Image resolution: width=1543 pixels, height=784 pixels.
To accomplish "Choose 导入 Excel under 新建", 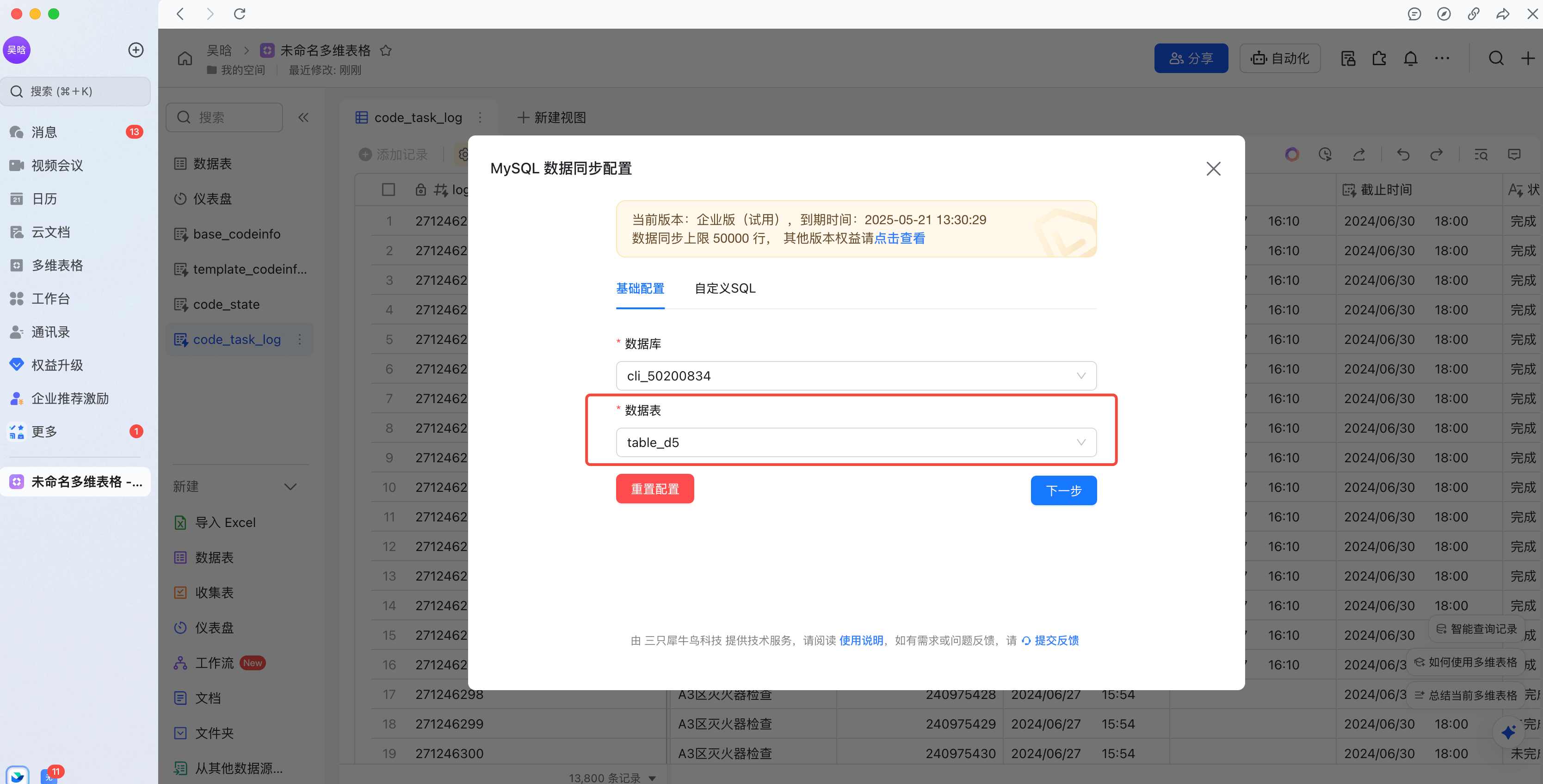I will tap(240, 522).
